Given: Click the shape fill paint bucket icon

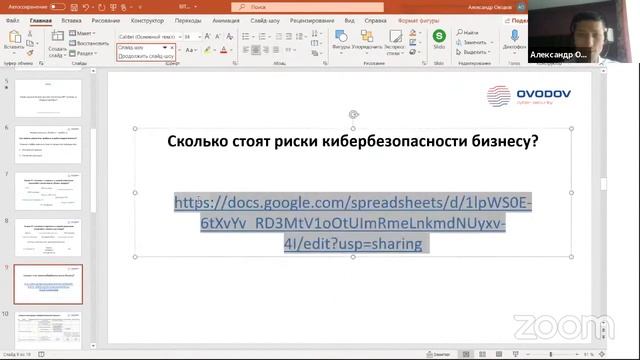Looking at the screenshot, I should point(413,33).
